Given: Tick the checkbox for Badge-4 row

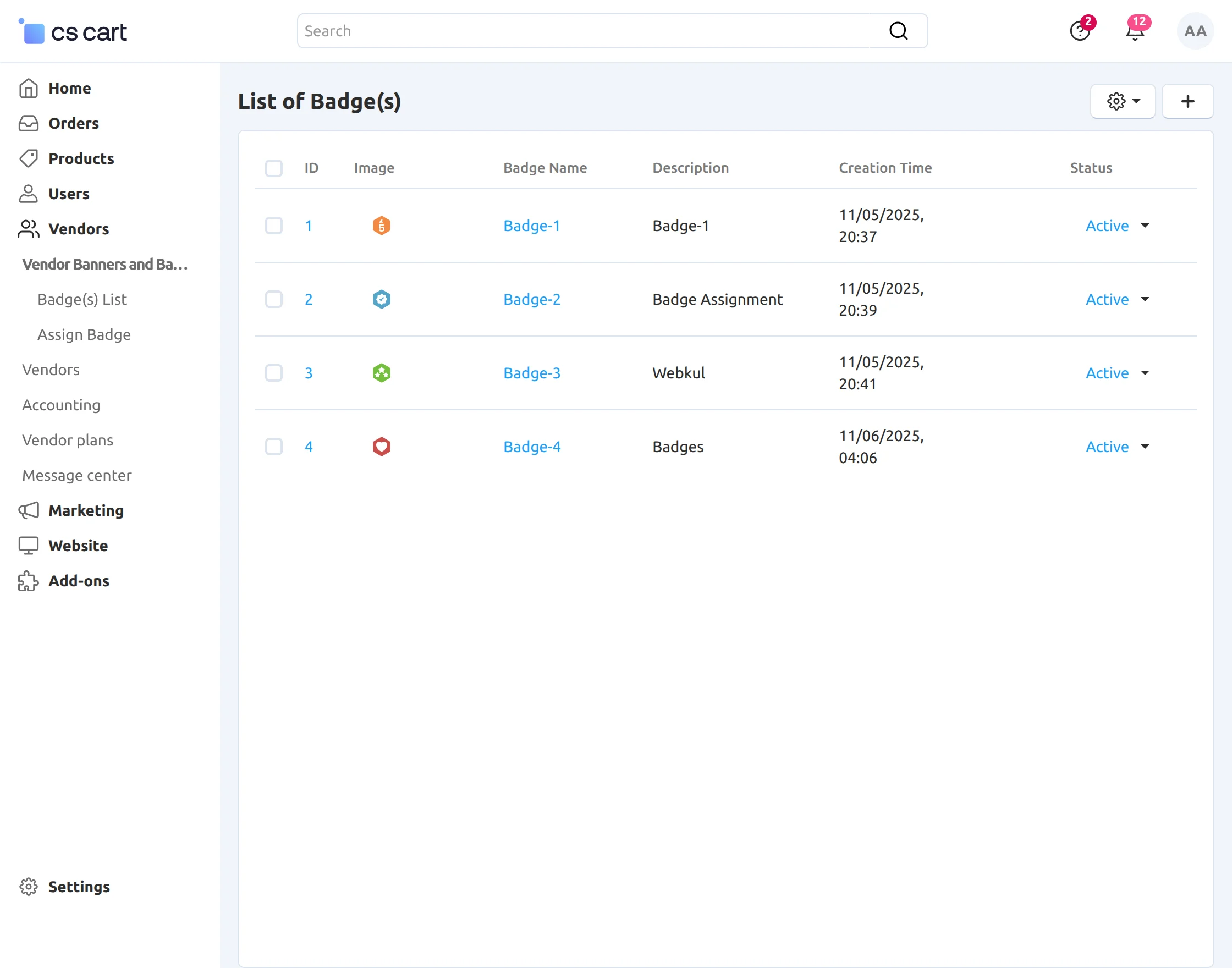Looking at the screenshot, I should pyautogui.click(x=274, y=447).
